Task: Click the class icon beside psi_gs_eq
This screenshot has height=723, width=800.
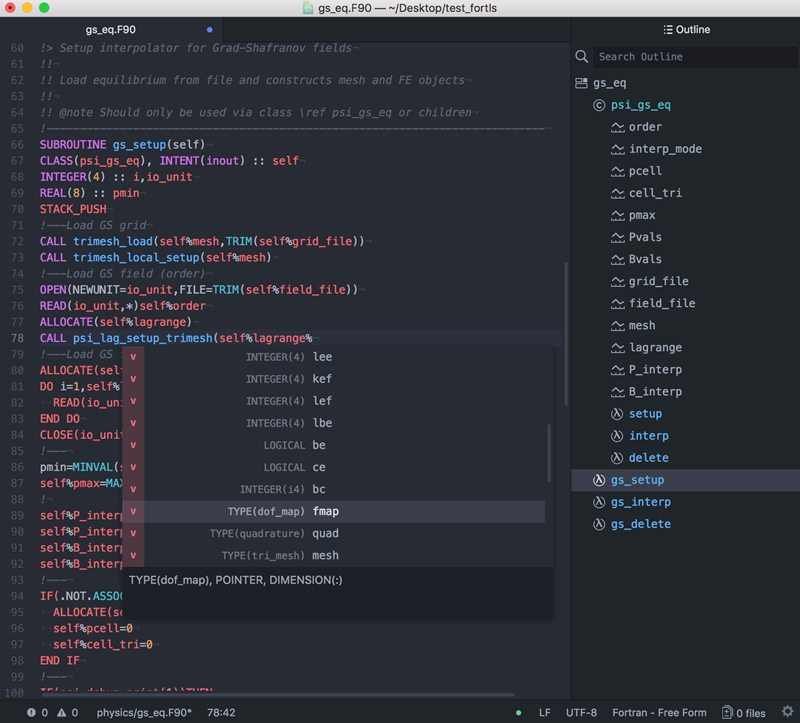Action: click(x=599, y=105)
